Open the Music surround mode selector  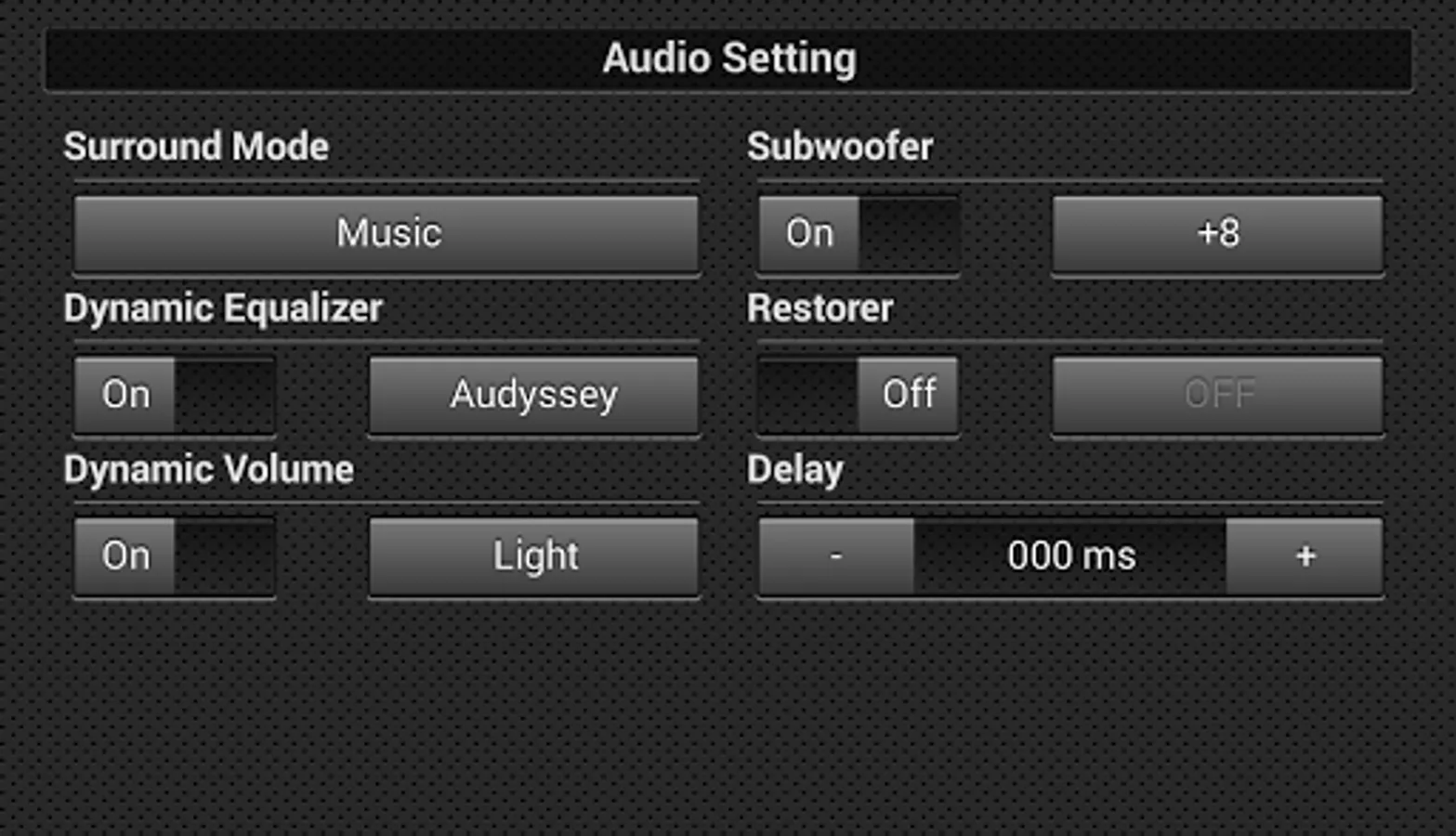tap(387, 233)
